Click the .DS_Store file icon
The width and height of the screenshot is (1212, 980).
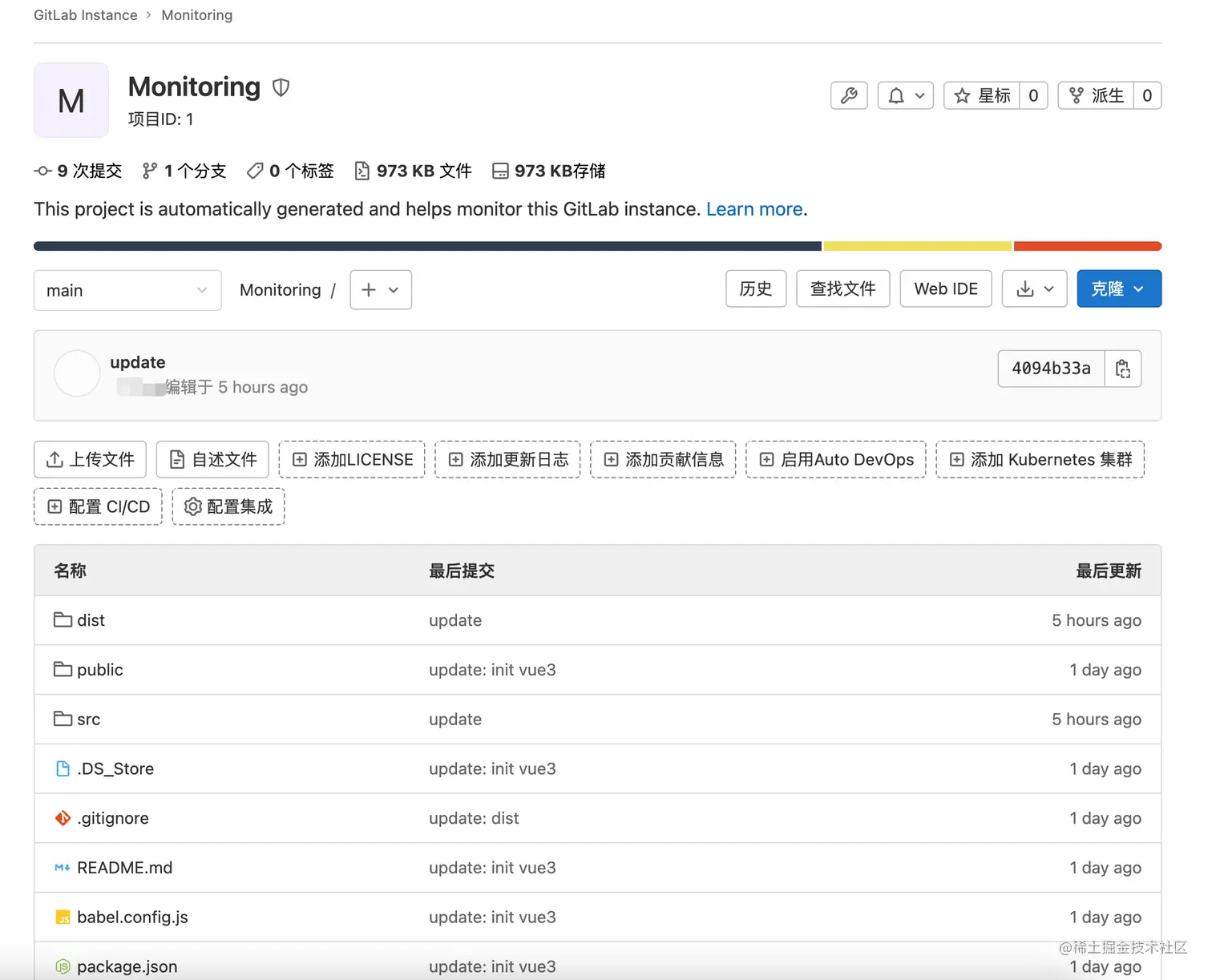click(63, 769)
